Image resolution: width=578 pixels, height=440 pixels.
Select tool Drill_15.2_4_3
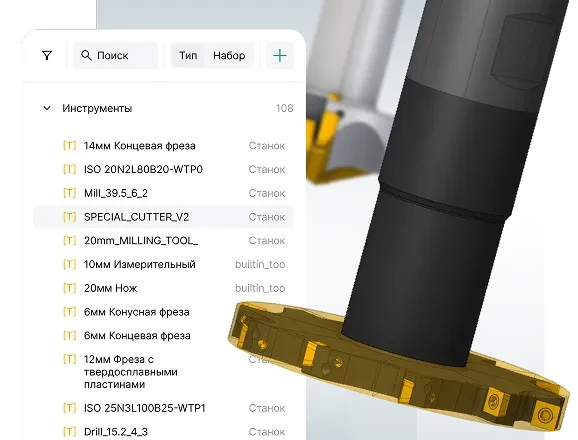[x=116, y=432]
